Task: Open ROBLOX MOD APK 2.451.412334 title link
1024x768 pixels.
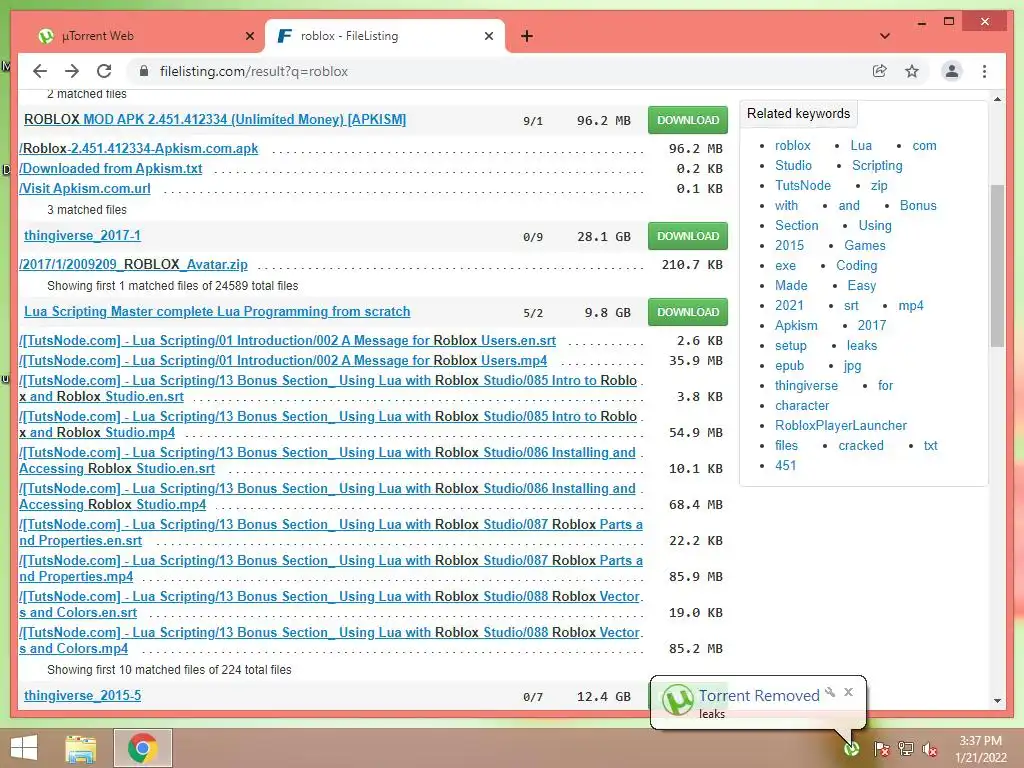Action: pos(215,120)
